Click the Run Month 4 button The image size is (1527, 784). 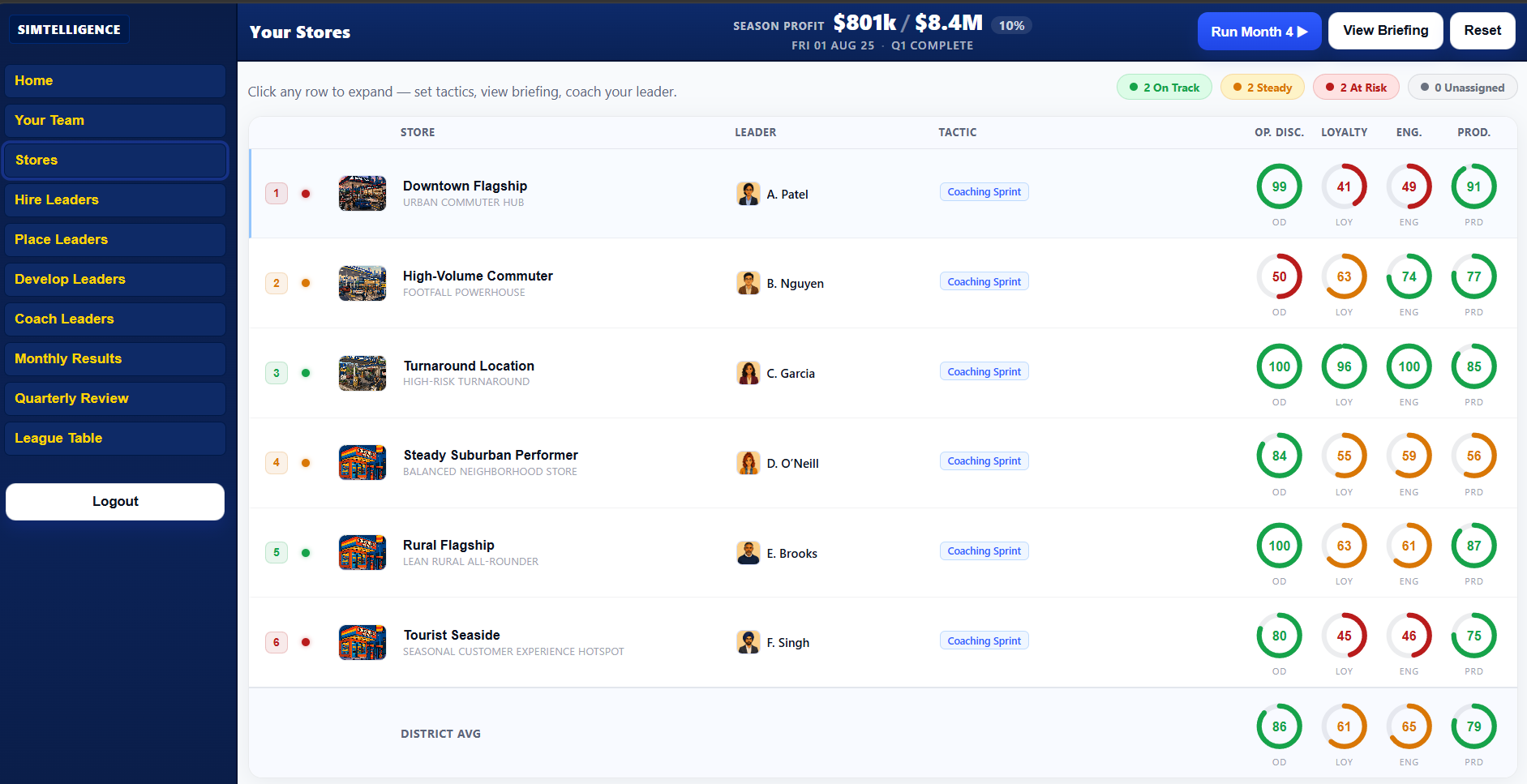(x=1259, y=31)
